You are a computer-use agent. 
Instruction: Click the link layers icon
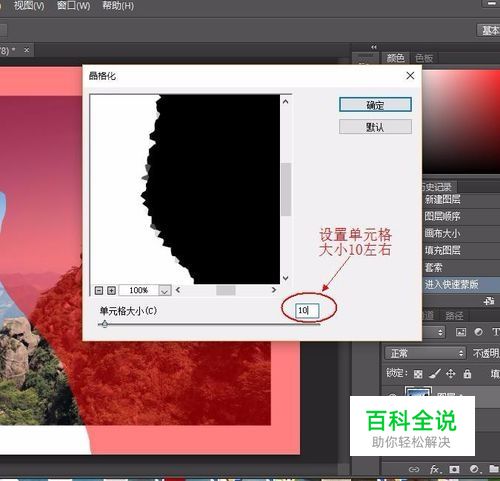pyautogui.click(x=414, y=469)
